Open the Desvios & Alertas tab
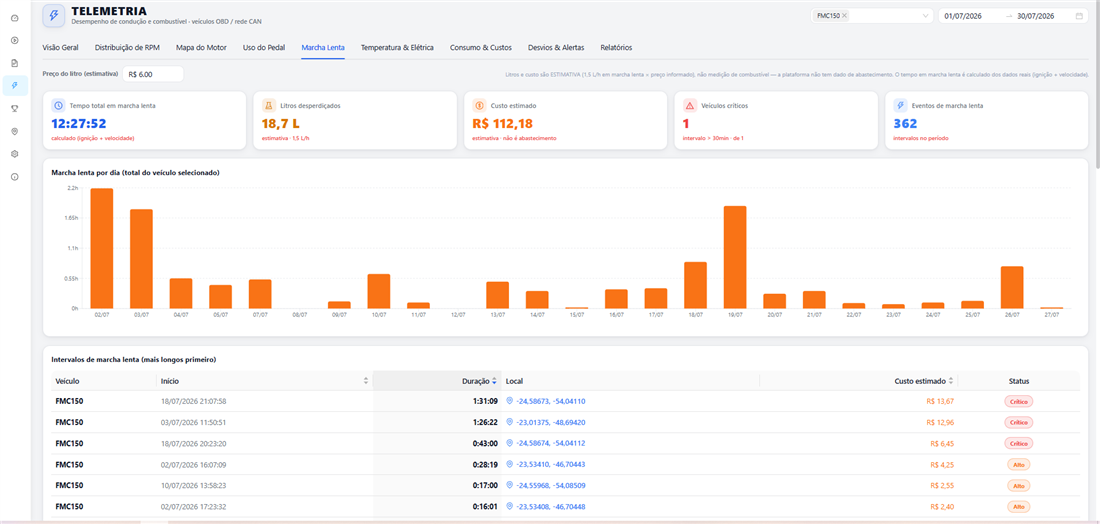The width and height of the screenshot is (1100, 524). pos(556,48)
